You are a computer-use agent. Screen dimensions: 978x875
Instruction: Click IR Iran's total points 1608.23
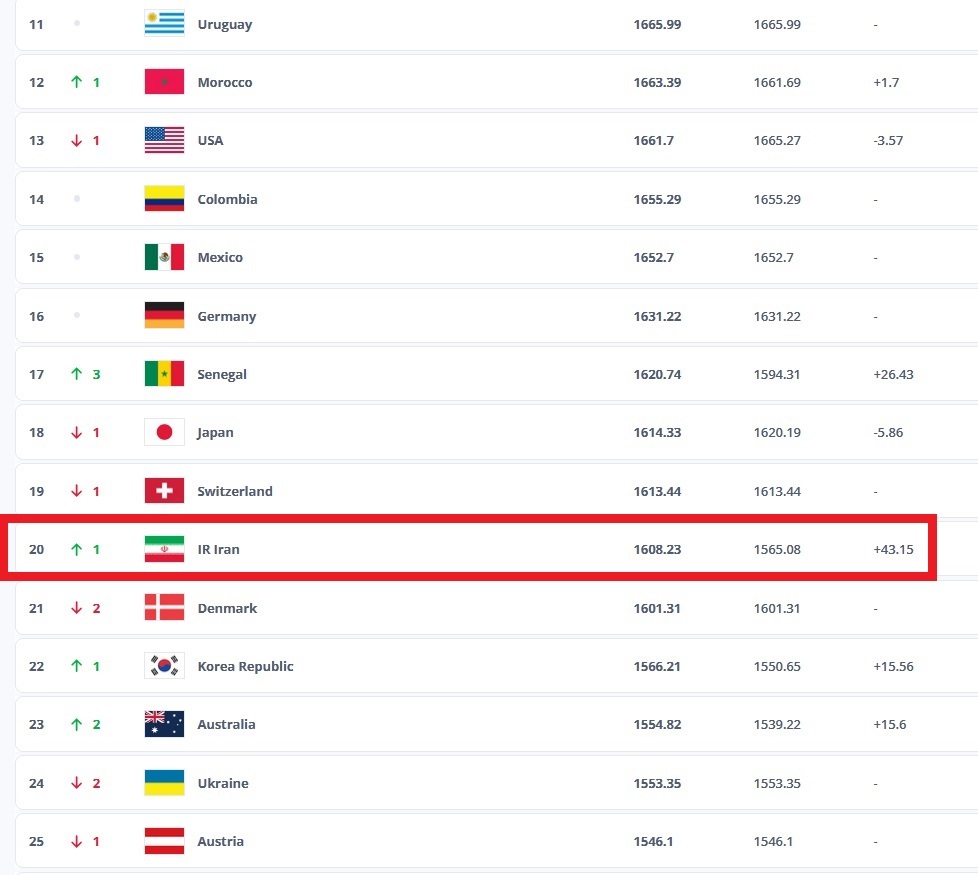click(x=657, y=549)
